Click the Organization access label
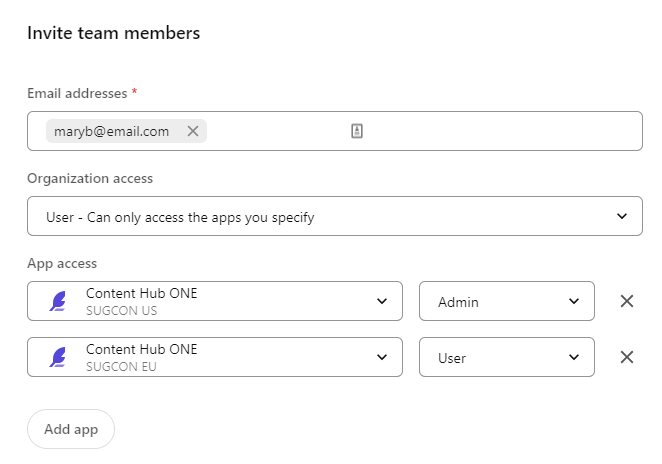This screenshot has height=464, width=662. 90,179
